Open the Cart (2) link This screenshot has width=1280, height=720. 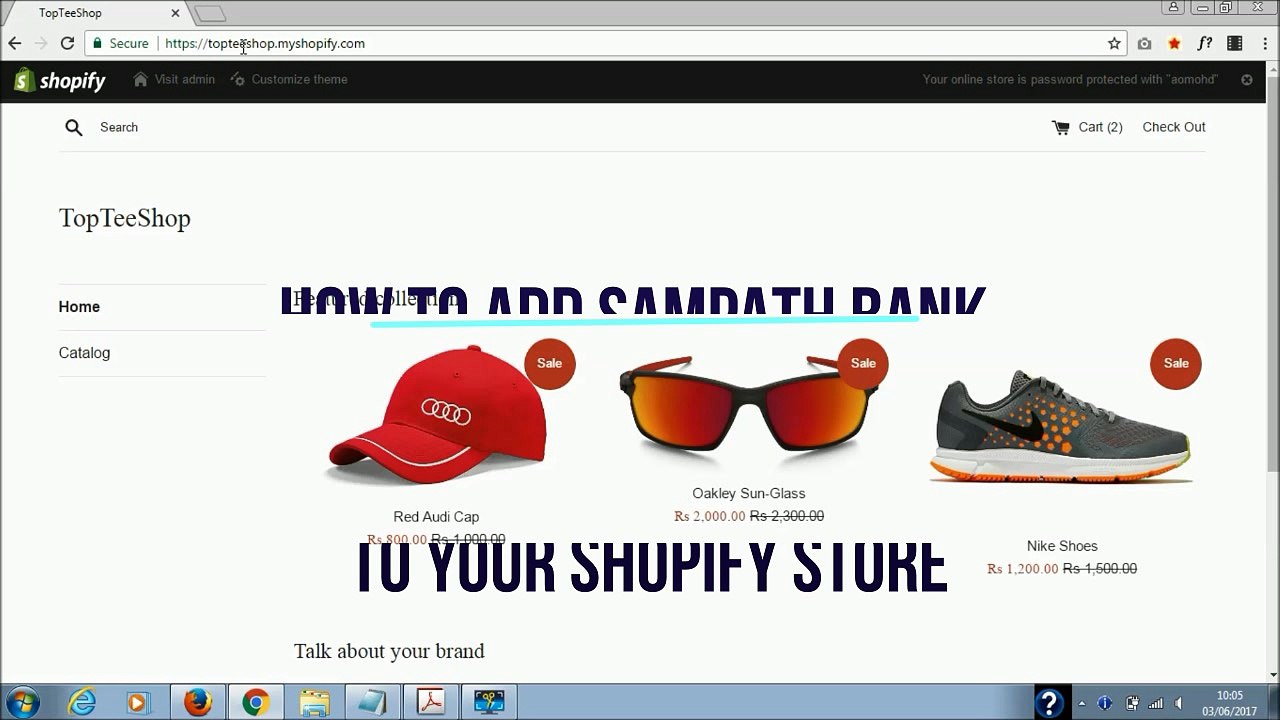pyautogui.click(x=1100, y=127)
